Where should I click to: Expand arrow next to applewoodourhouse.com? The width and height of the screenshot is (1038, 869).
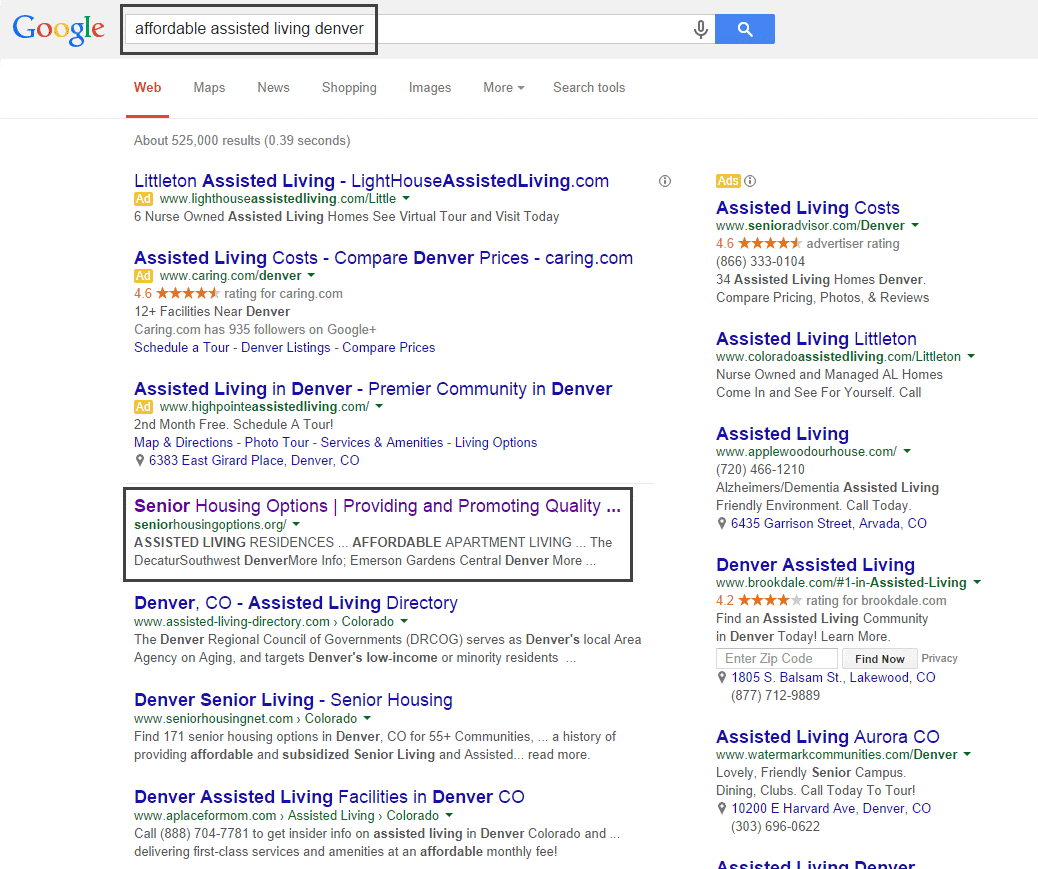tap(908, 451)
